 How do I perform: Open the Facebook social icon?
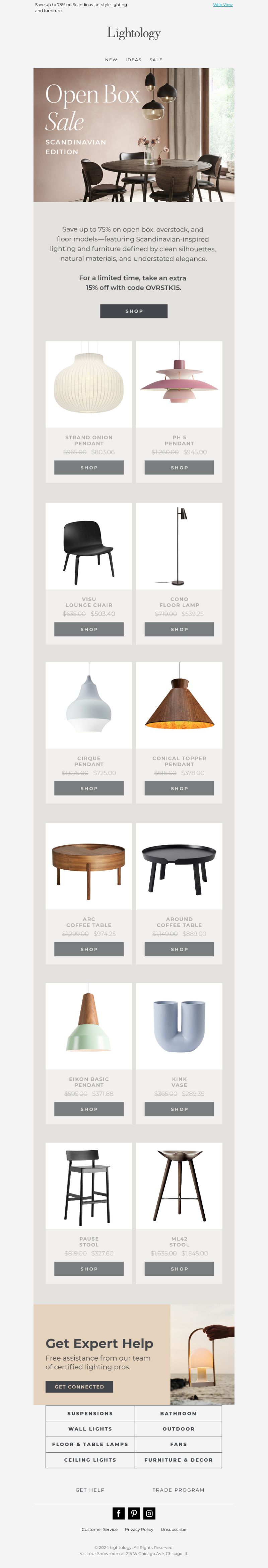119,1512
